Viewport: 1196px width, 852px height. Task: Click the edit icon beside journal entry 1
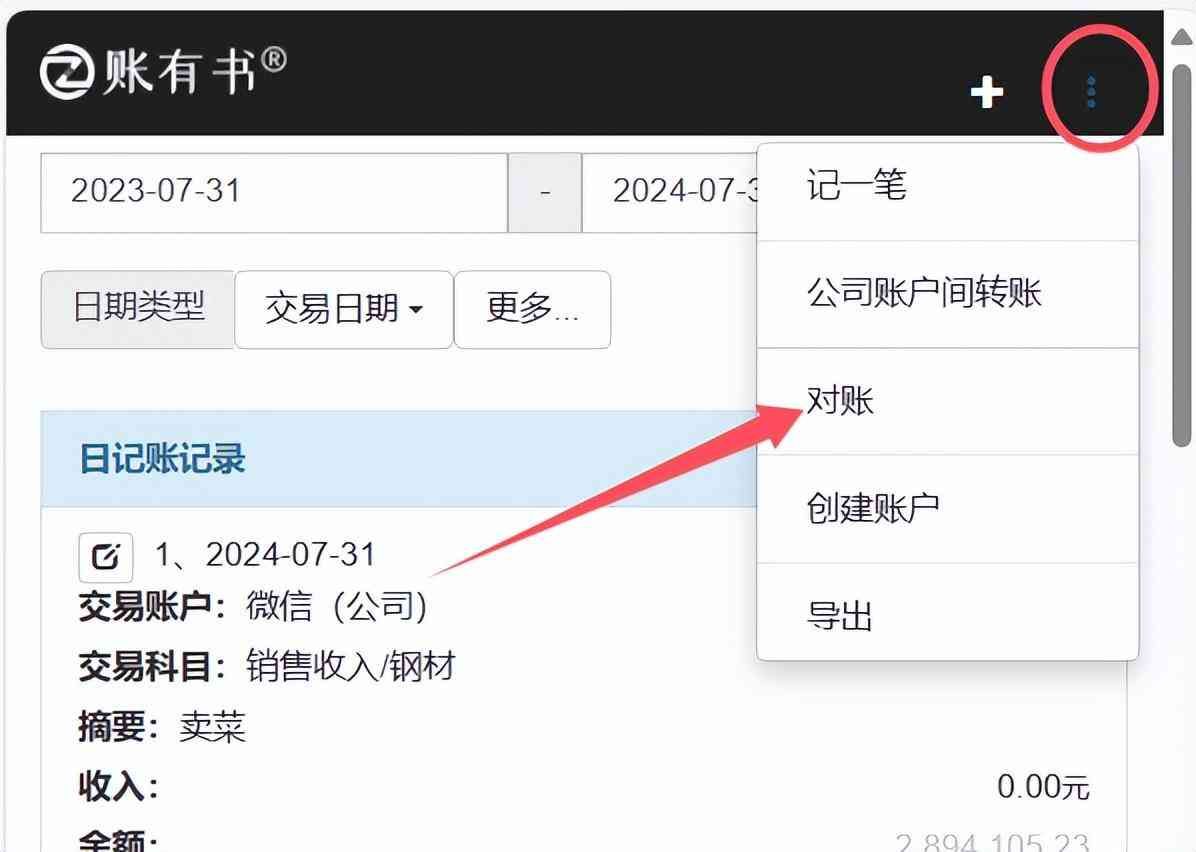pos(105,557)
